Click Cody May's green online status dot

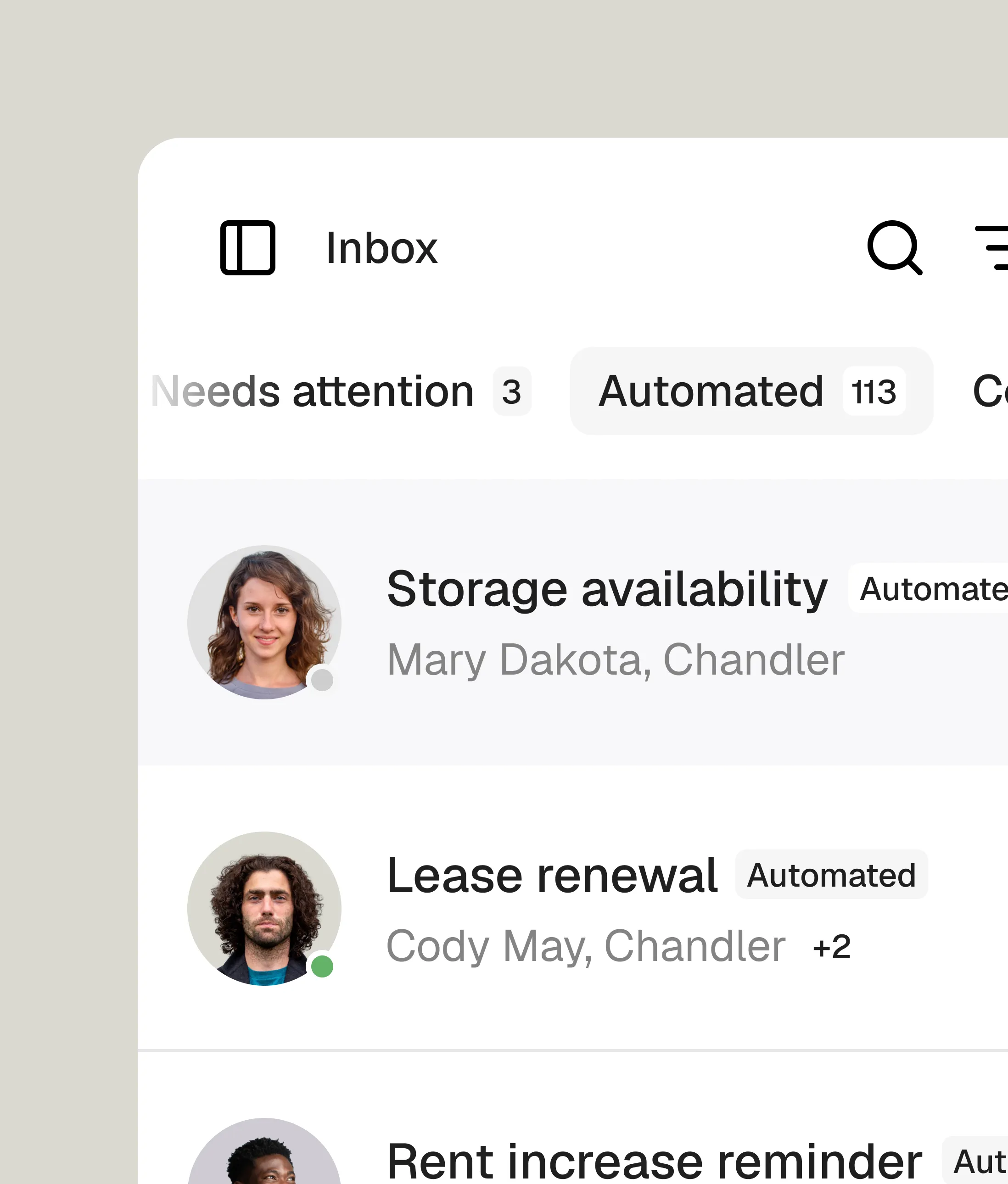click(322, 966)
